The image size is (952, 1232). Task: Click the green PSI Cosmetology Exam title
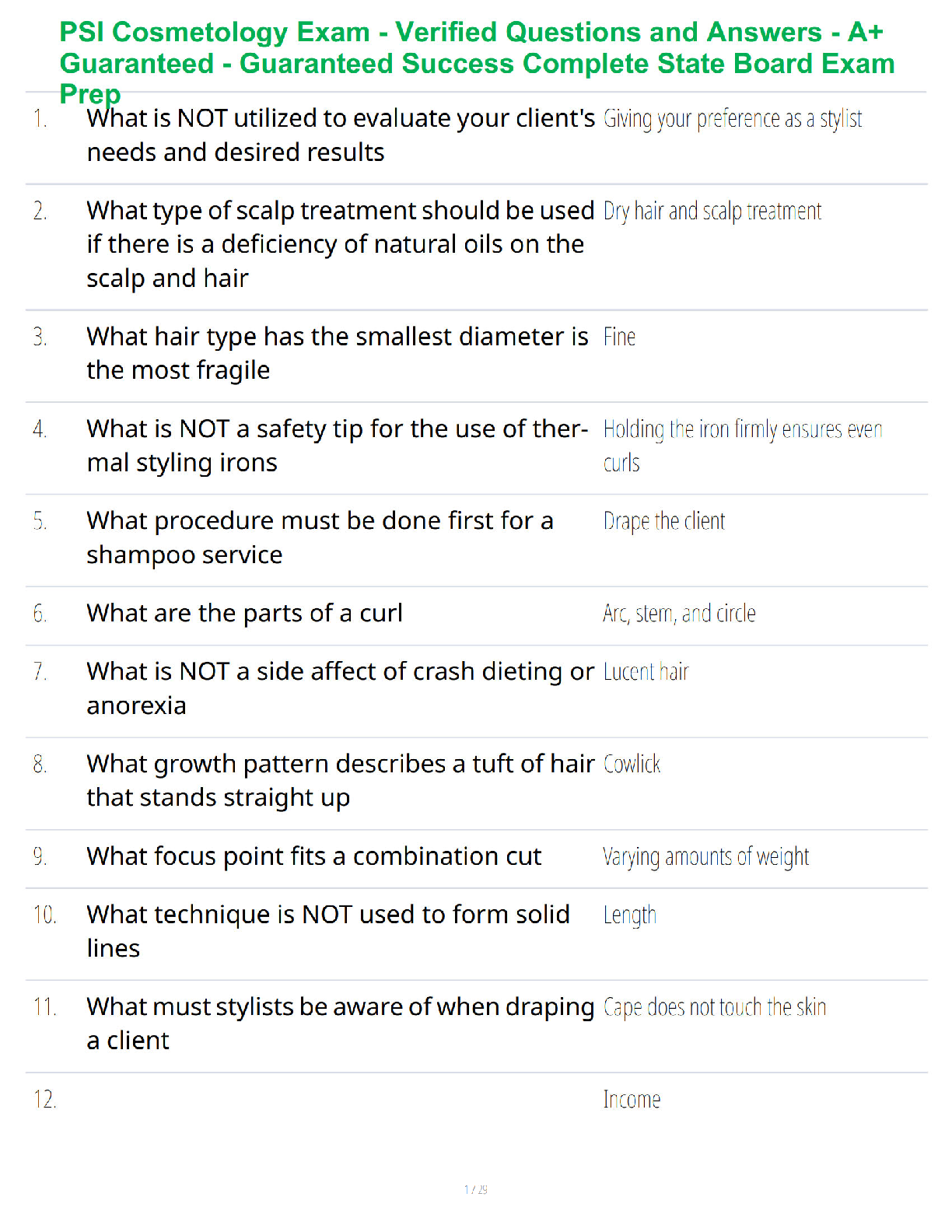pyautogui.click(x=477, y=62)
